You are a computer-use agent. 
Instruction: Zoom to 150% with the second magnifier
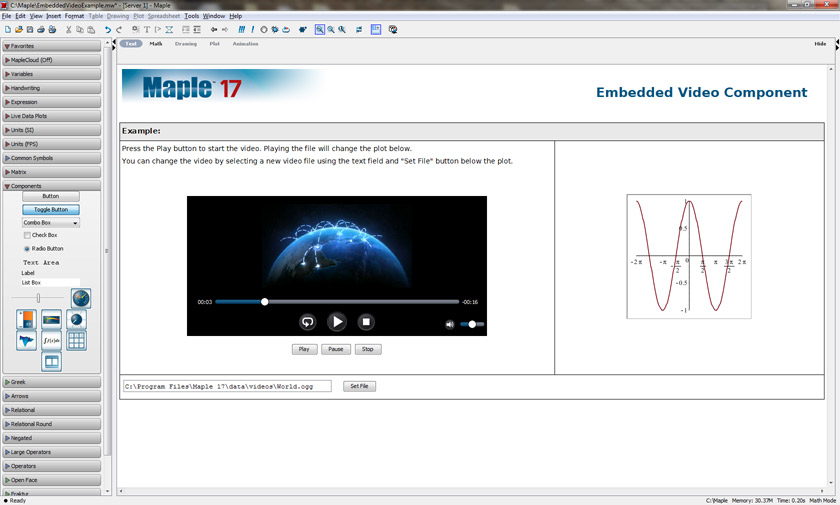[x=331, y=29]
